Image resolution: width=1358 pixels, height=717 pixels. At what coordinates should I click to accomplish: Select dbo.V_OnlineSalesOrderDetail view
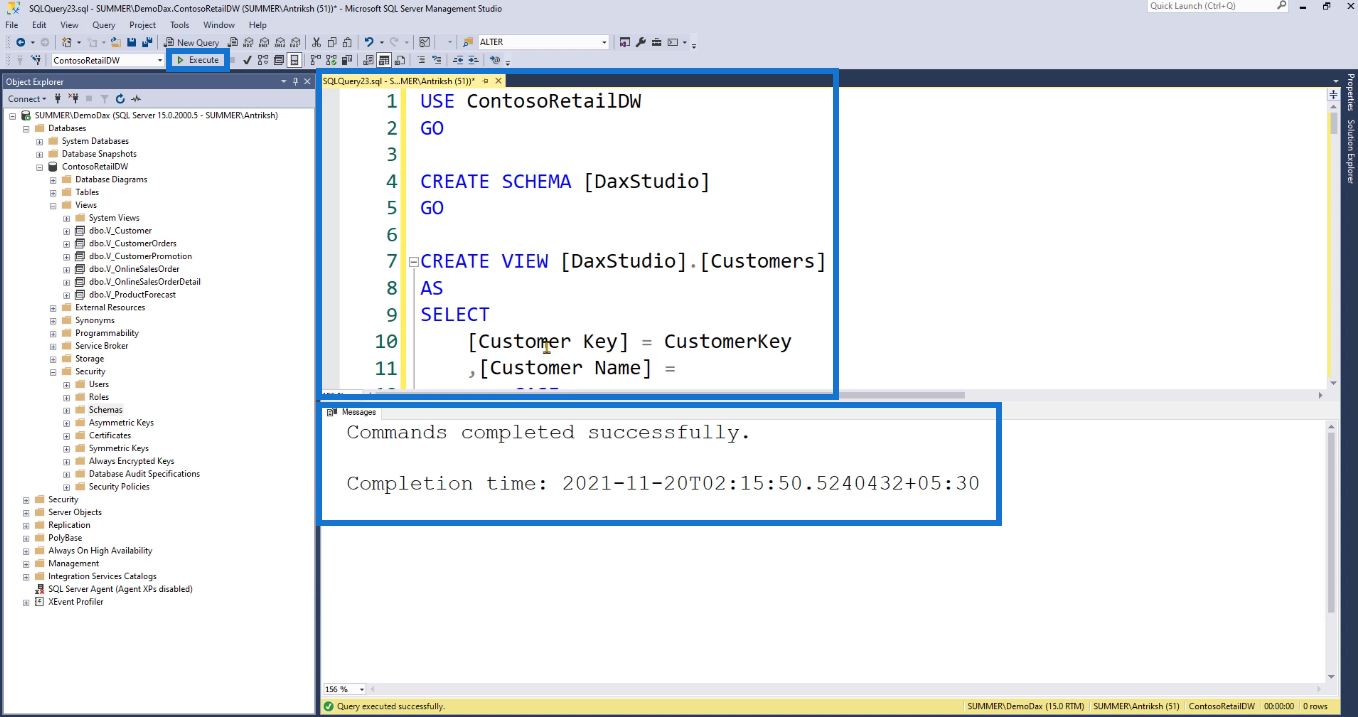[x=144, y=282]
